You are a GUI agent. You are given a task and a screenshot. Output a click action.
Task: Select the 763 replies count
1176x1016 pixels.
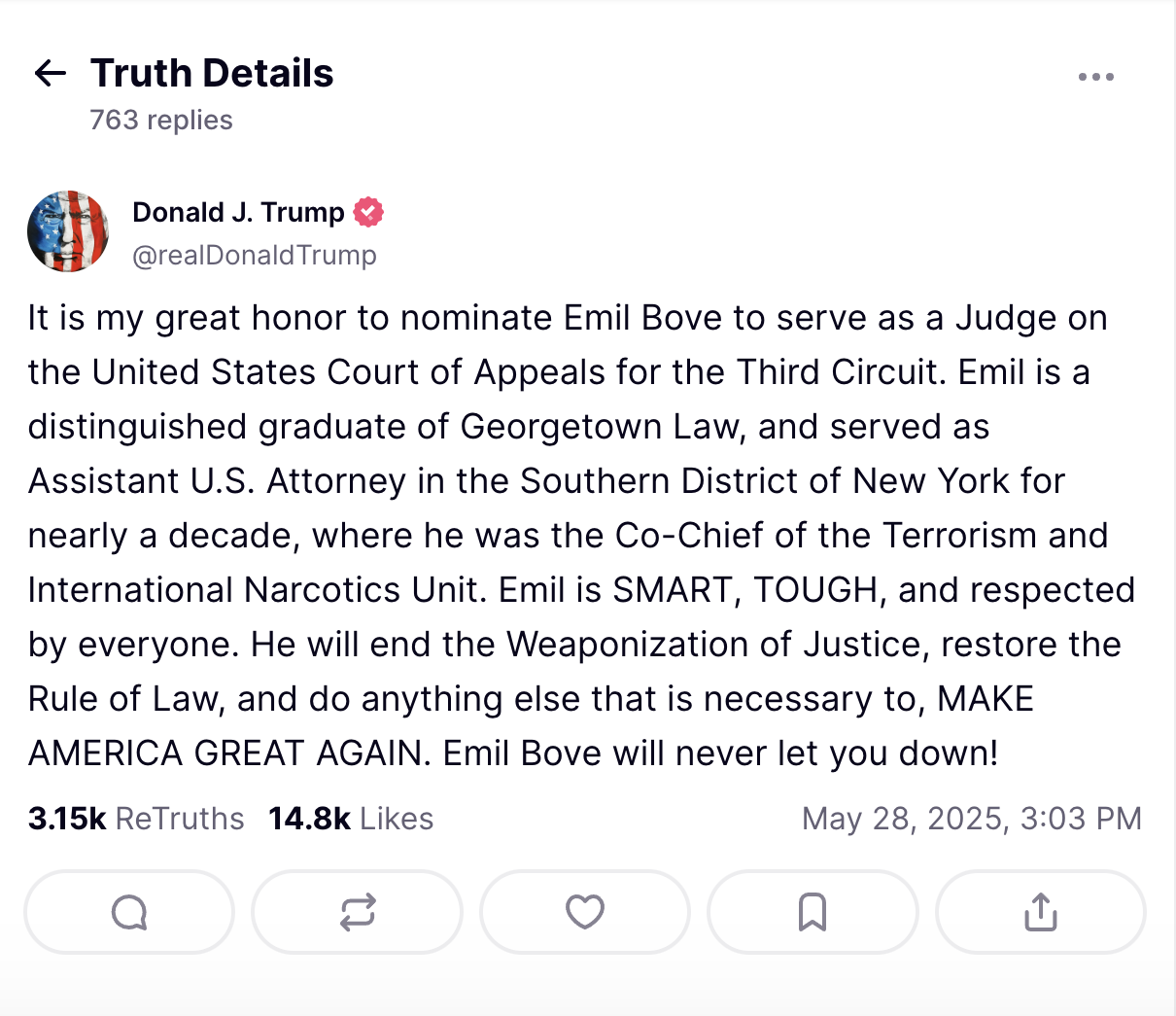click(161, 120)
